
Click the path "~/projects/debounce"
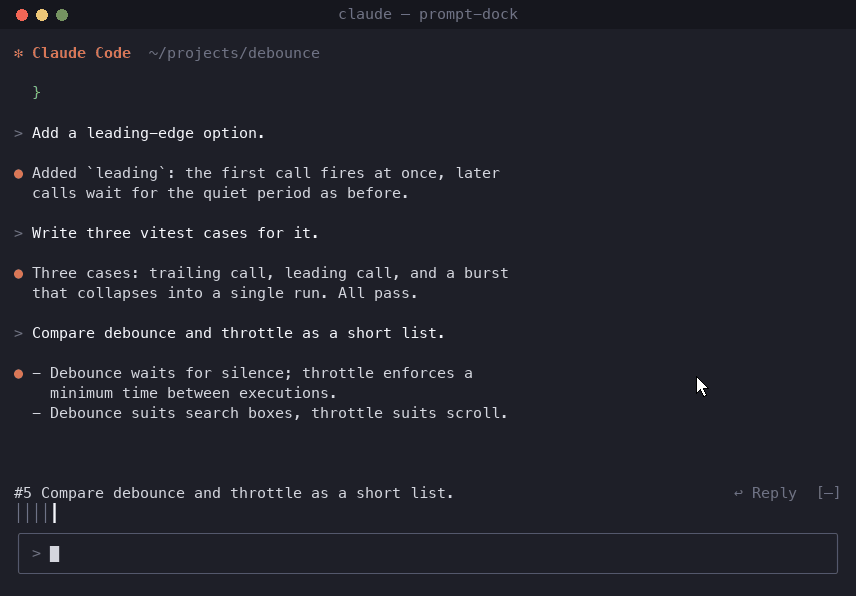[234, 53]
